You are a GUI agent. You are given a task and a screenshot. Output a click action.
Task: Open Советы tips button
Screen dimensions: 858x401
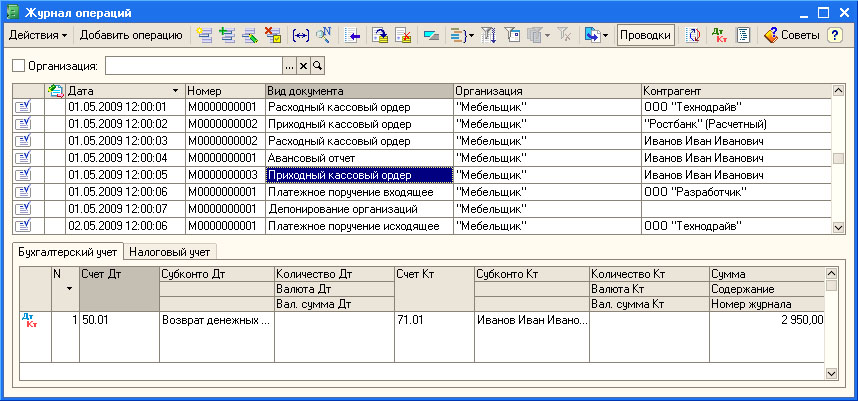[x=791, y=36]
